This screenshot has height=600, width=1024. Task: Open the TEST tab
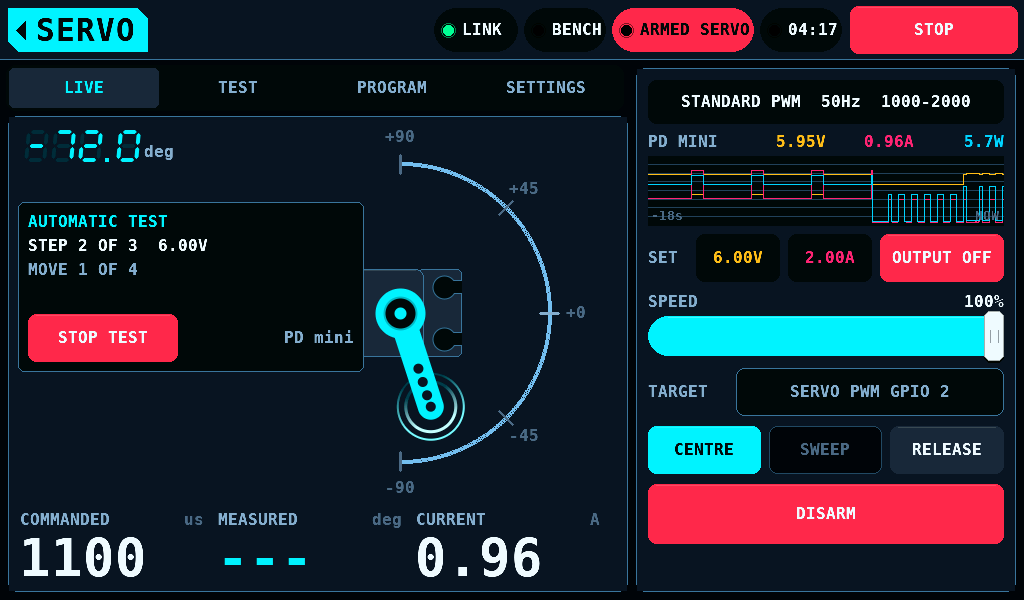[x=238, y=87]
